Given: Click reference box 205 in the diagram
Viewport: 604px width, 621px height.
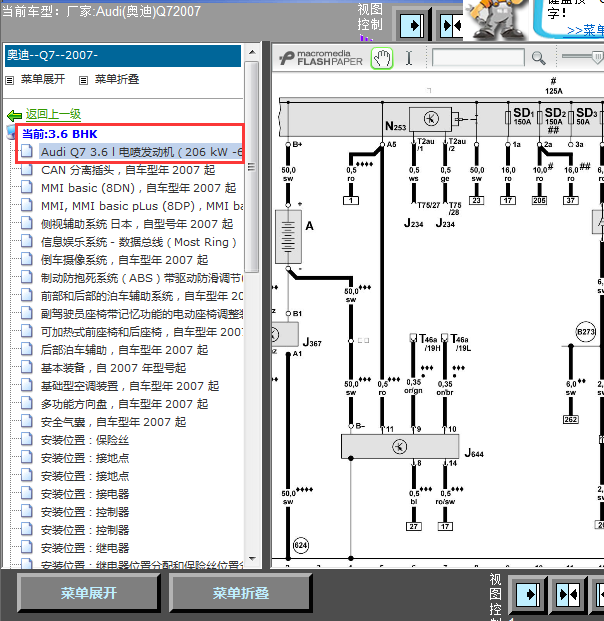Looking at the screenshot, I should 539,200.
